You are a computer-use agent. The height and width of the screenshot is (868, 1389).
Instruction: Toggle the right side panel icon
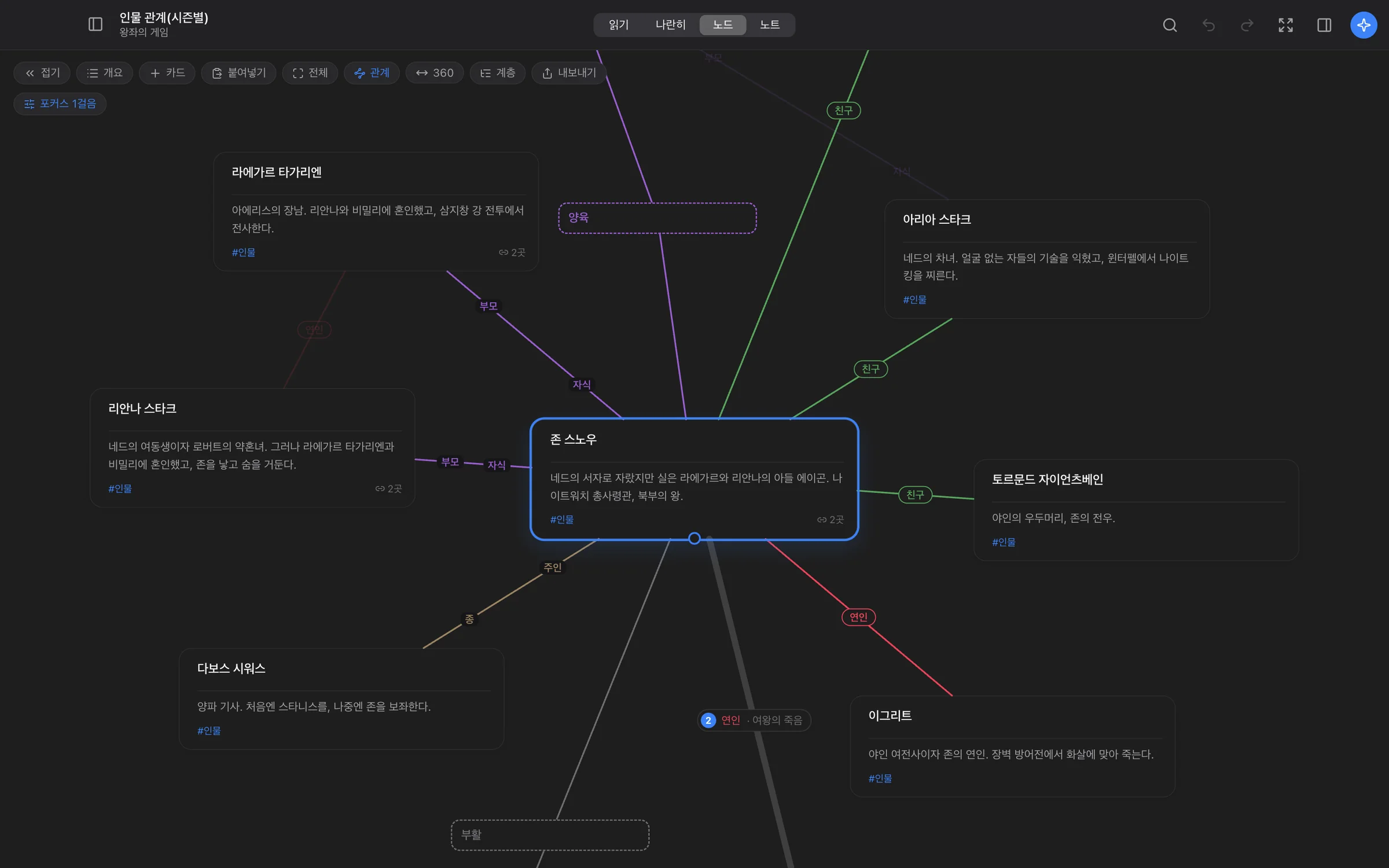1324,25
